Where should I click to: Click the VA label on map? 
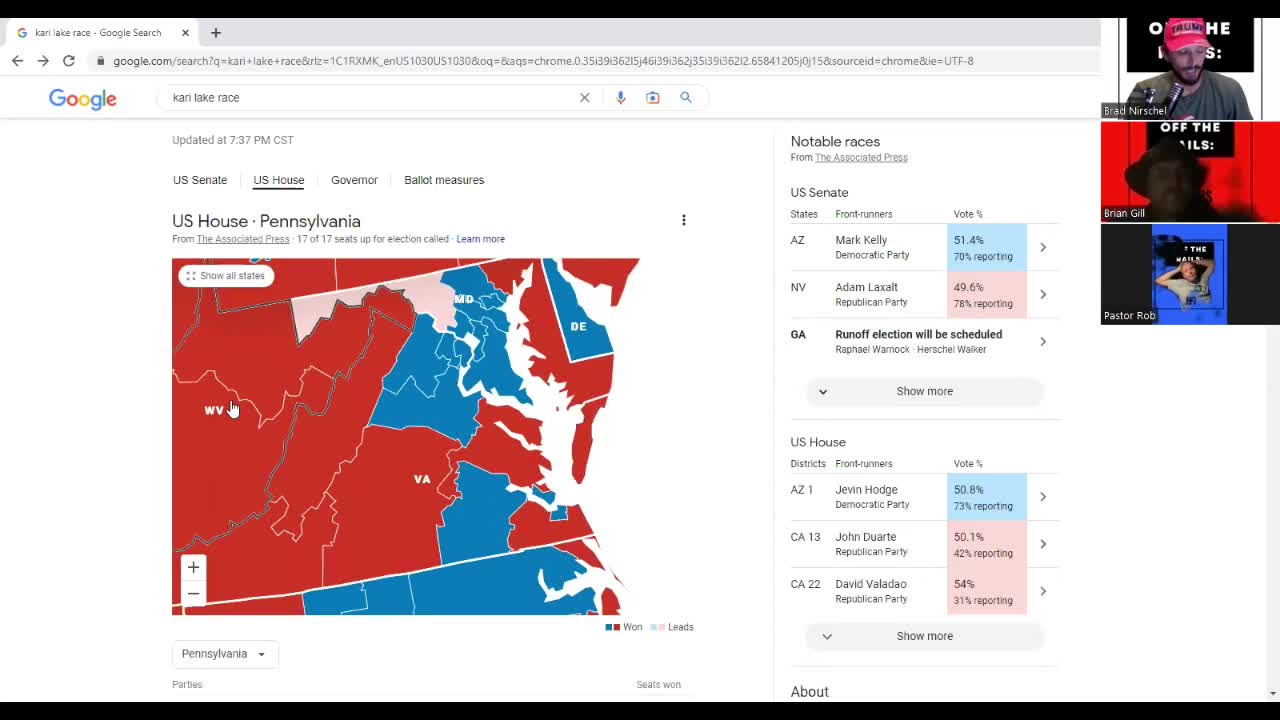[422, 479]
